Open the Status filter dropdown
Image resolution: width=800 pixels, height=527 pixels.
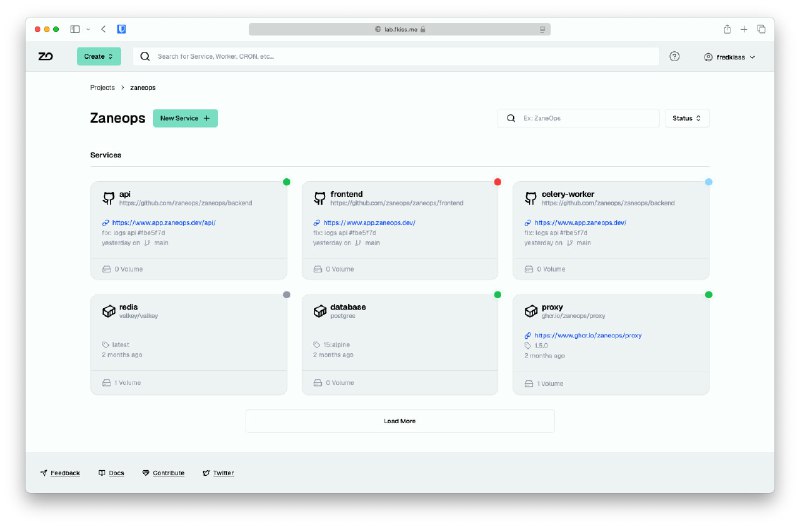687,118
